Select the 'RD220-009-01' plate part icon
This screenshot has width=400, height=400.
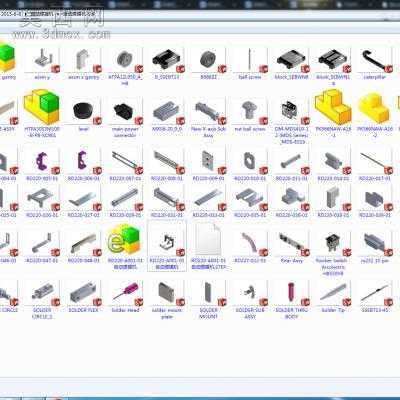(208, 162)
